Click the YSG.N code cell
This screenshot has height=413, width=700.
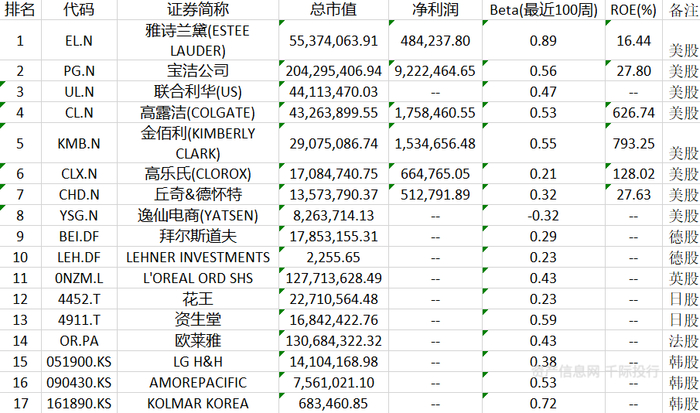click(x=79, y=216)
